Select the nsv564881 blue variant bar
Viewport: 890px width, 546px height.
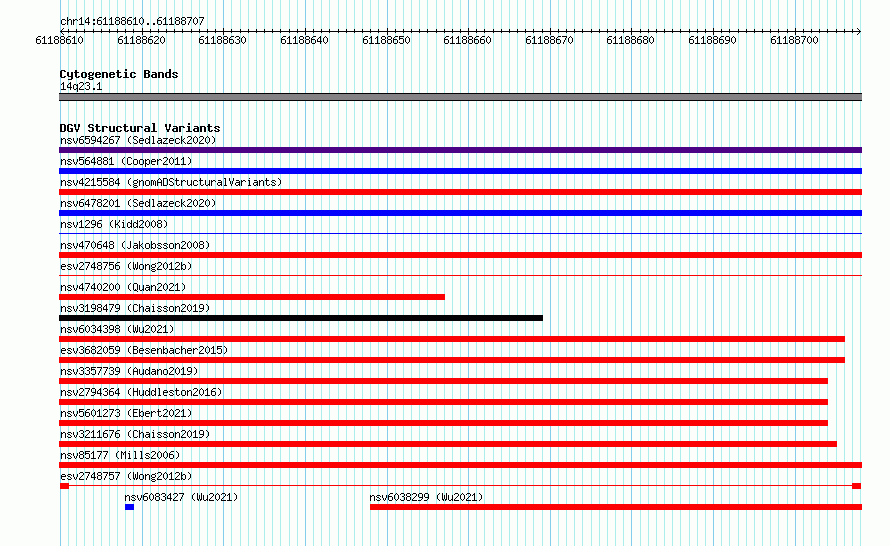click(460, 171)
